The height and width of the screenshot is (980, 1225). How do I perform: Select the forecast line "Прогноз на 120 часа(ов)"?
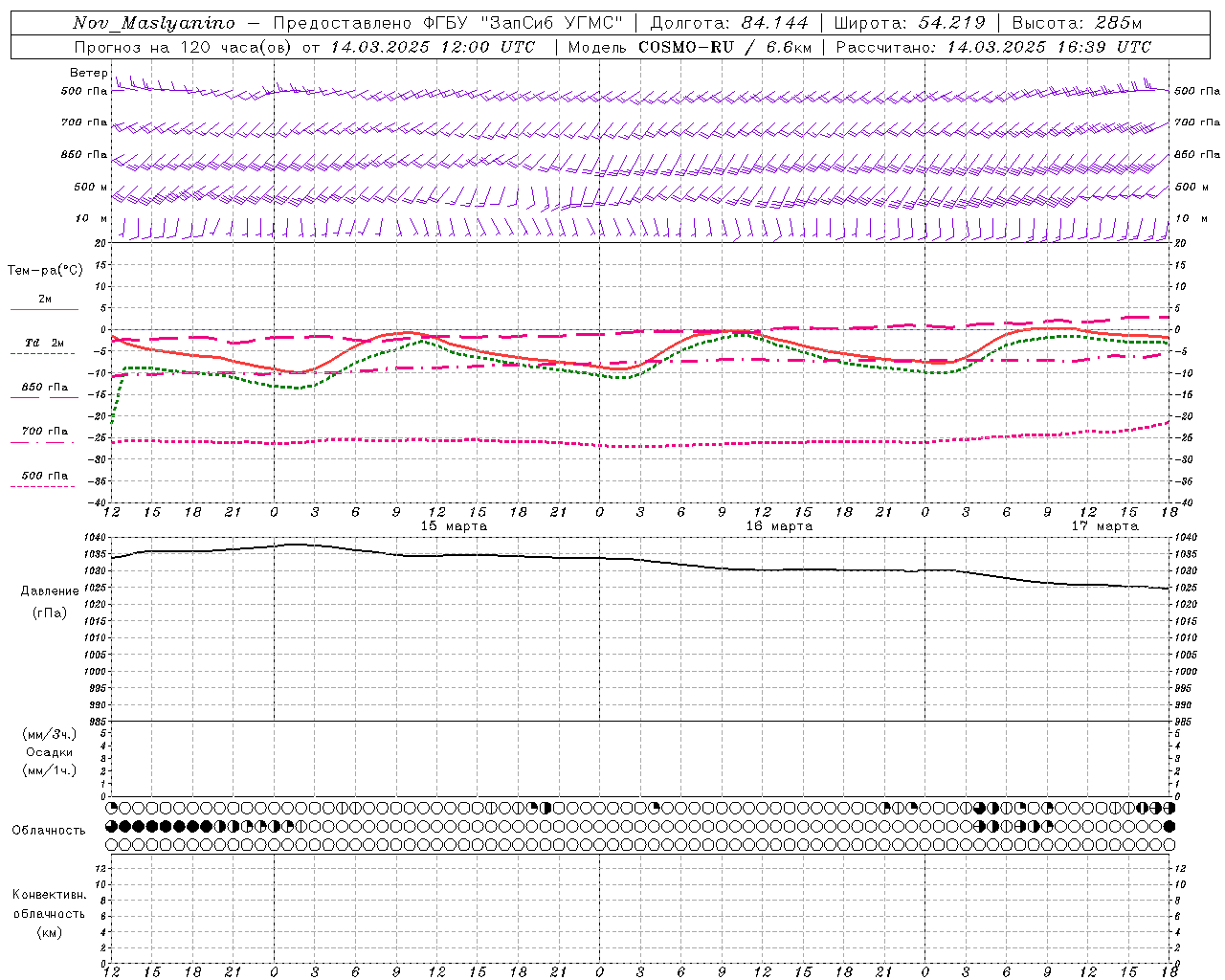pos(185,47)
